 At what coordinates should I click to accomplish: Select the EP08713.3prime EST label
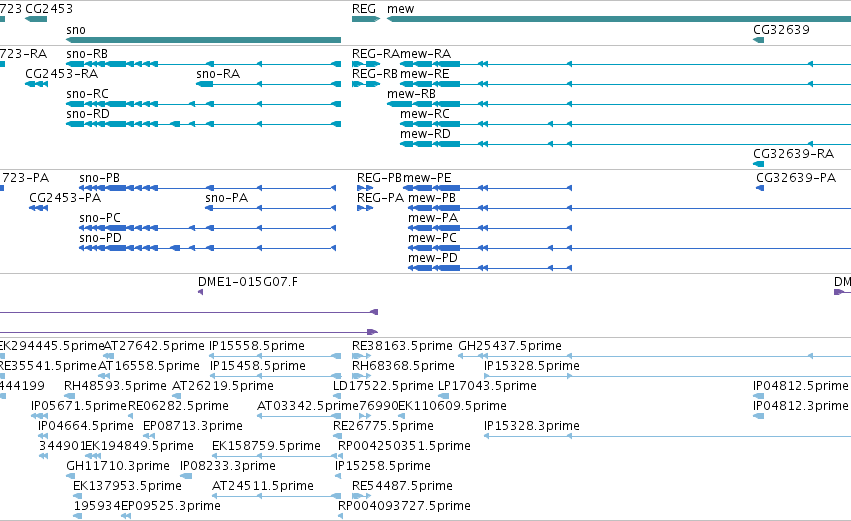[193, 427]
